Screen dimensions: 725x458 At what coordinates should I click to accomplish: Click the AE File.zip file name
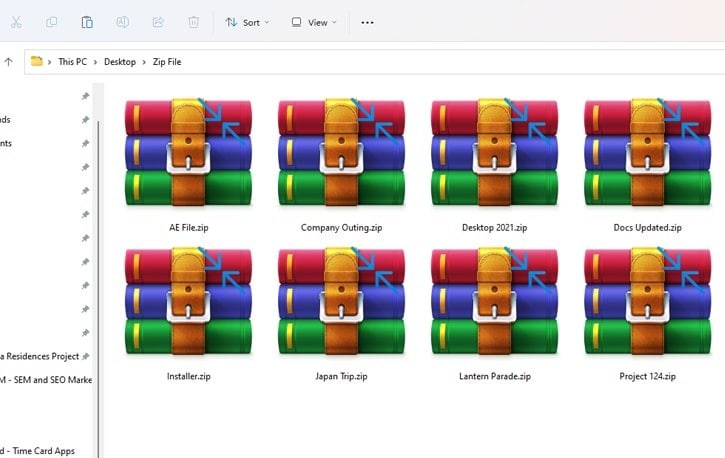[189, 227]
